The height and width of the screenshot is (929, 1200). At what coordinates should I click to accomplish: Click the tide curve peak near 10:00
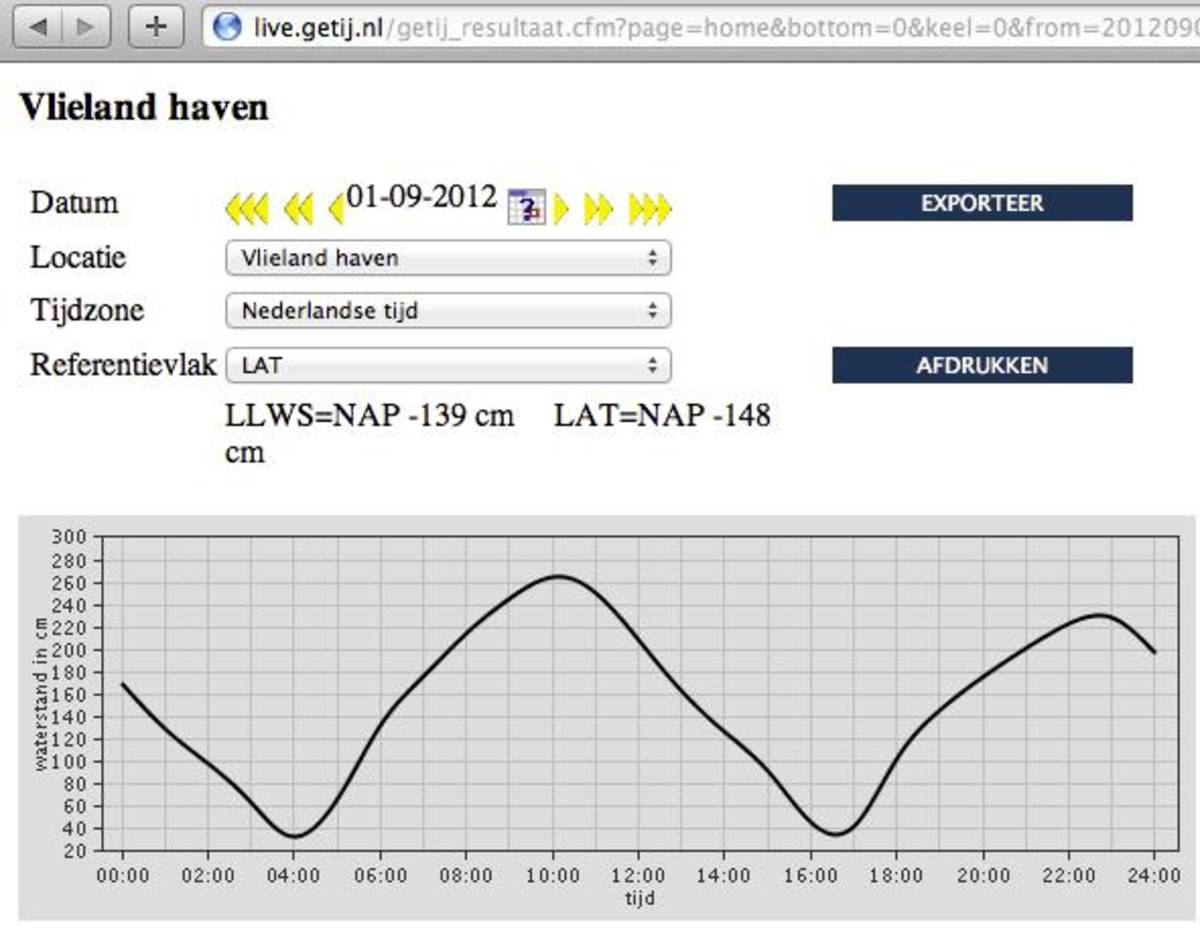557,576
